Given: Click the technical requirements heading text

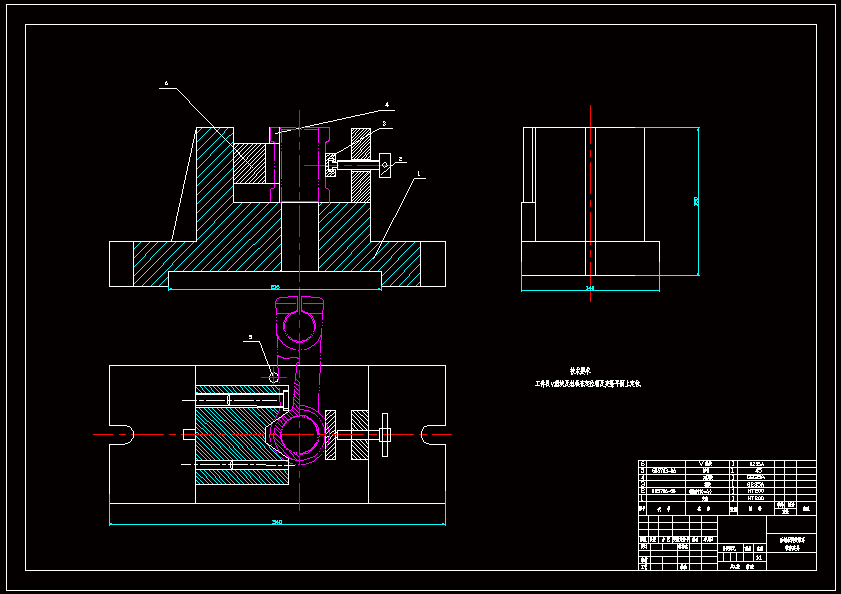Looking at the screenshot, I should [580, 371].
